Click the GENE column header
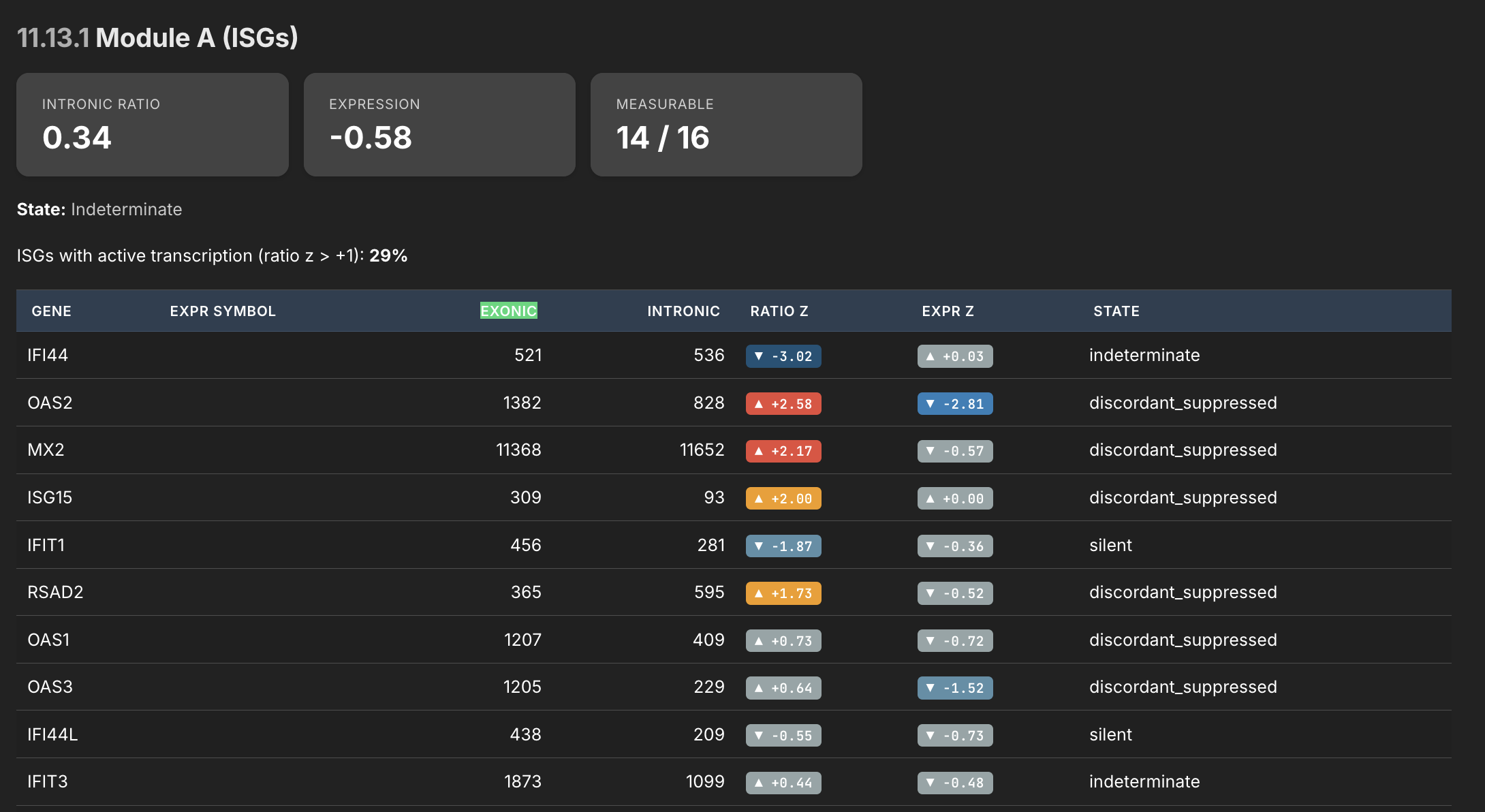 [51, 311]
